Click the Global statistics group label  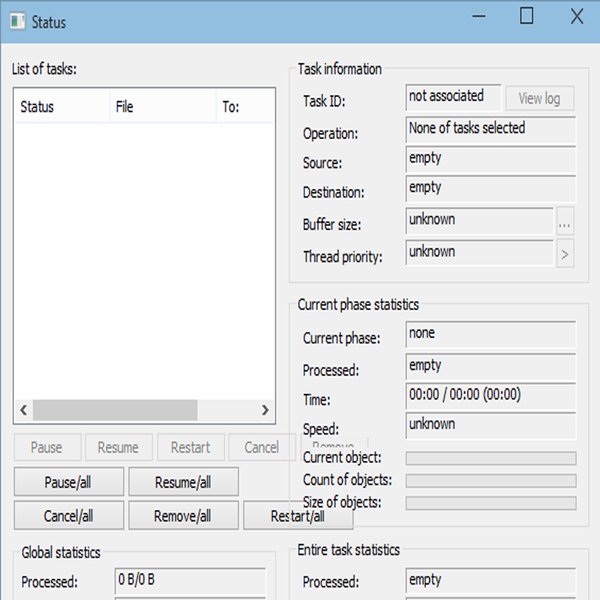pyautogui.click(x=61, y=553)
